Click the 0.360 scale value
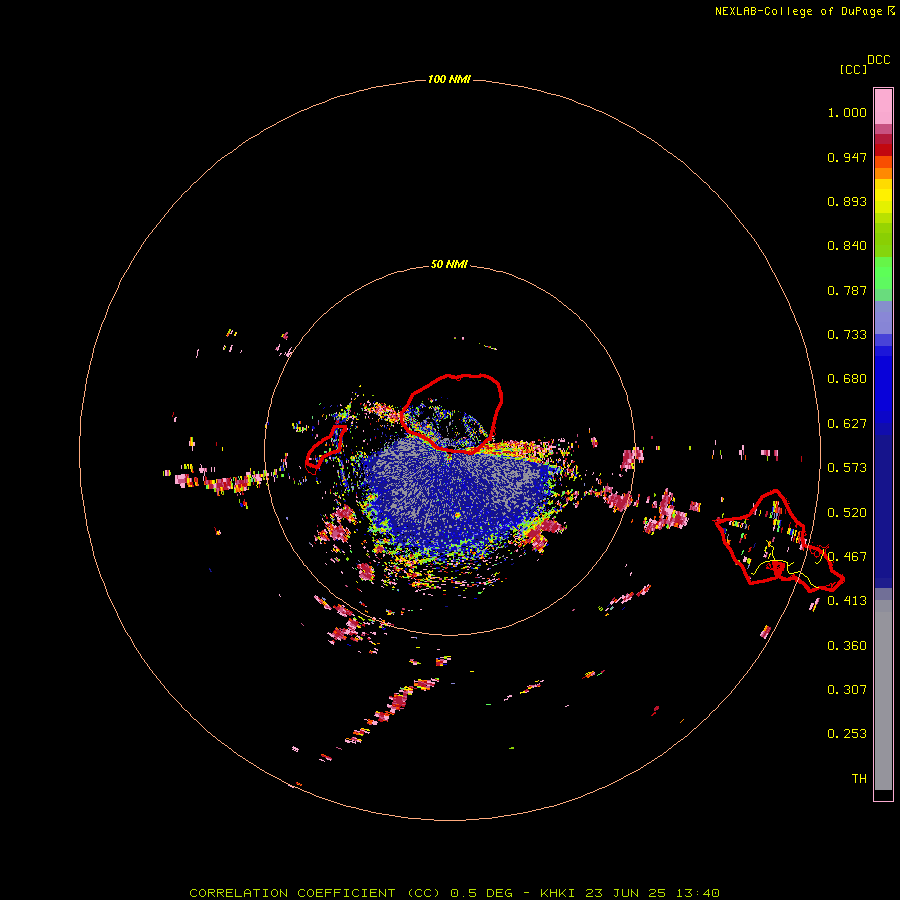Viewport: 900px width, 900px height. coord(847,646)
